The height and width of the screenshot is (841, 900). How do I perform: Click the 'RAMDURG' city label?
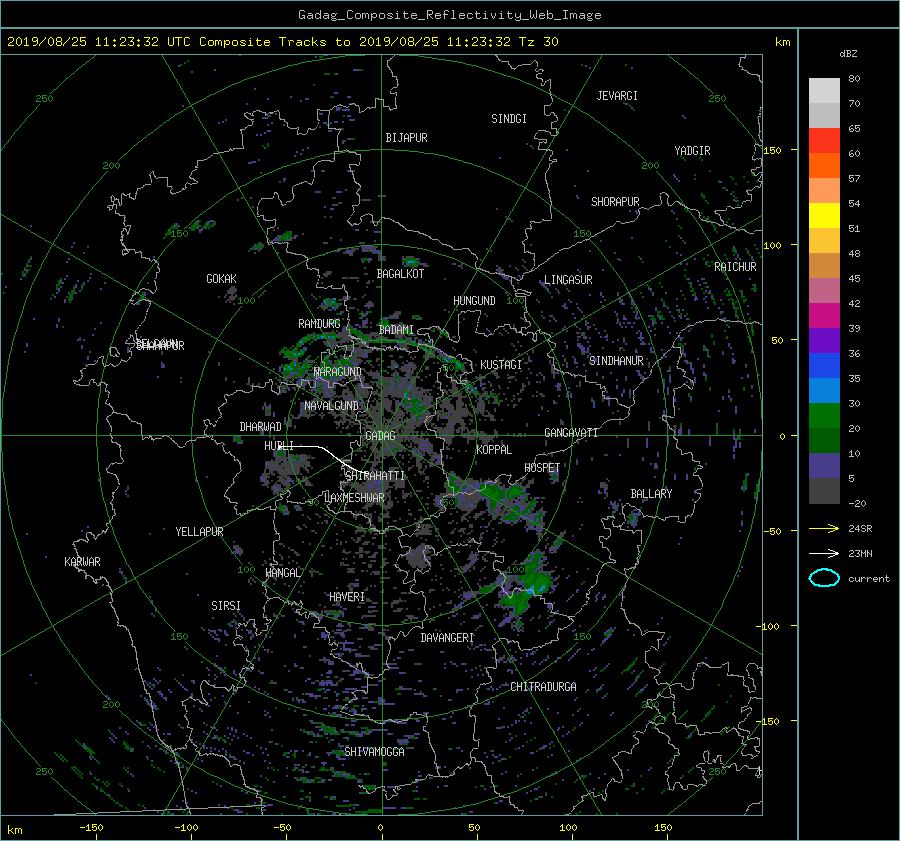[319, 324]
